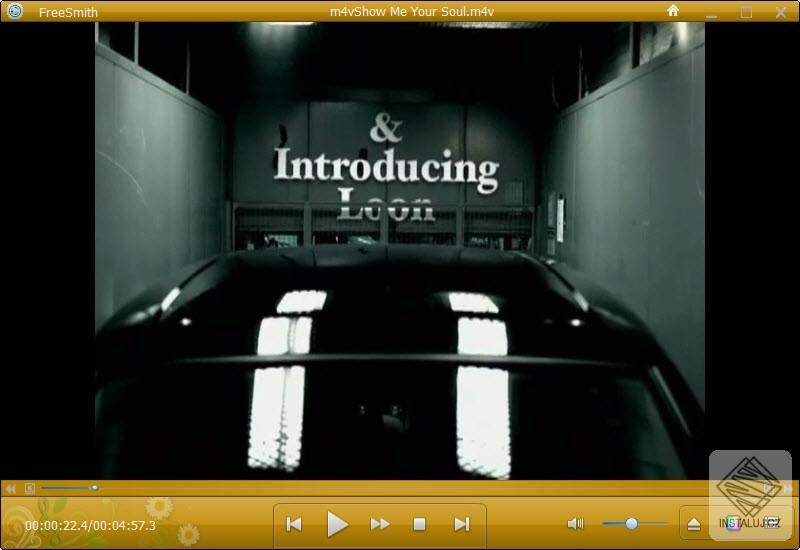Click the file name m4vShow Me Your Soul.m4v
Viewport: 800px width, 550px height.
coord(412,12)
